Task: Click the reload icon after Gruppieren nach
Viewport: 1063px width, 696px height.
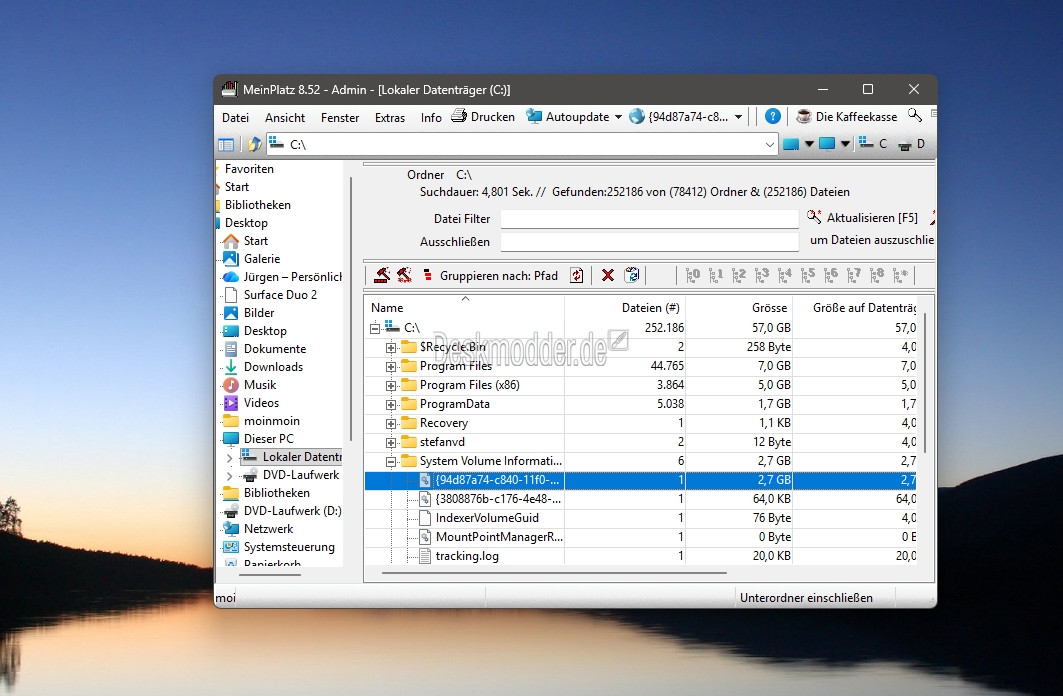Action: click(576, 275)
